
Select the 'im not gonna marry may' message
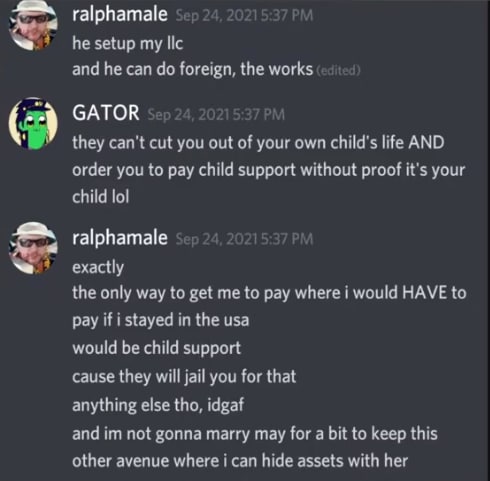click(255, 447)
